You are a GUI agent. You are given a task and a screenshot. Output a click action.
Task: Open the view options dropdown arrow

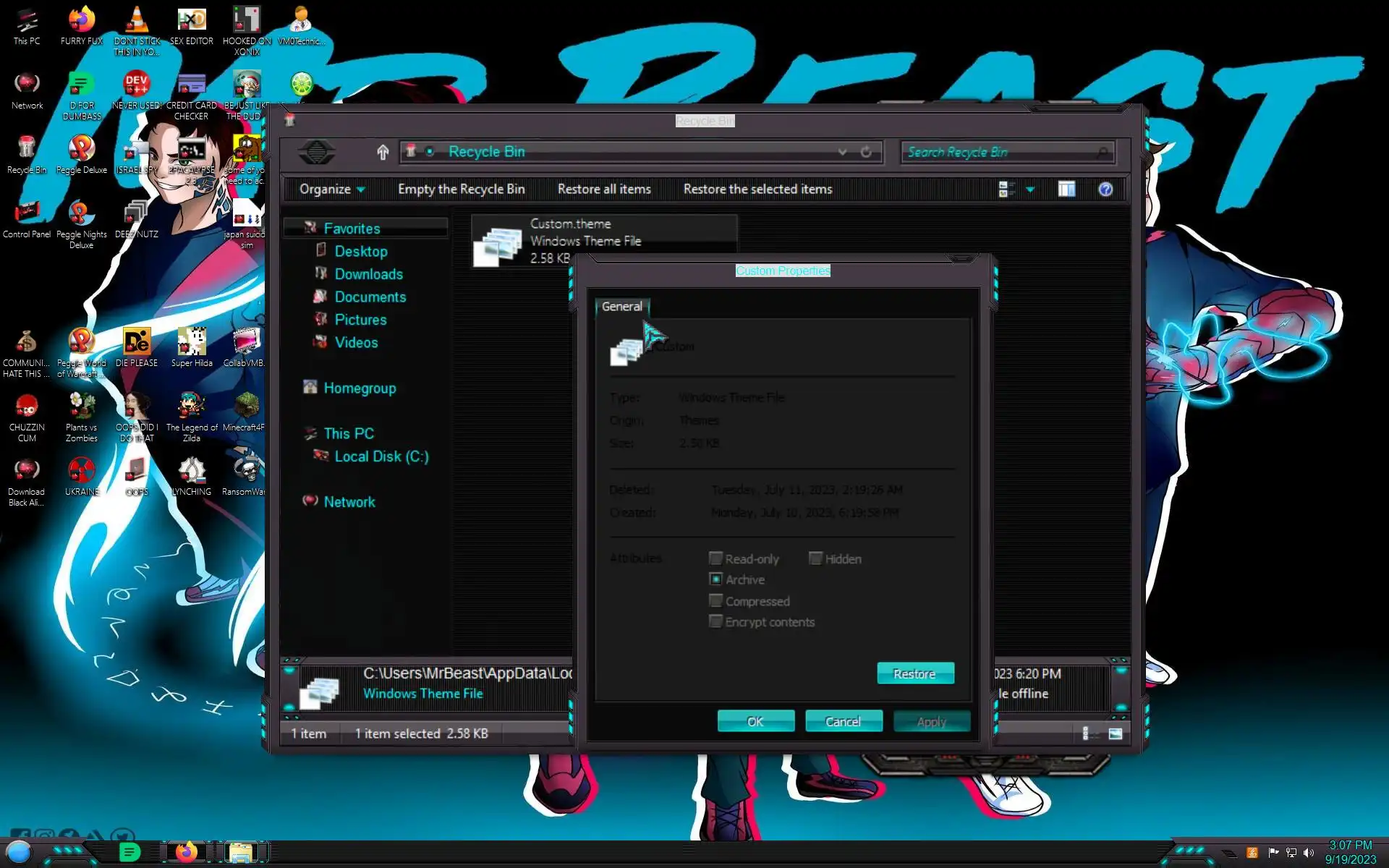pos(1030,190)
